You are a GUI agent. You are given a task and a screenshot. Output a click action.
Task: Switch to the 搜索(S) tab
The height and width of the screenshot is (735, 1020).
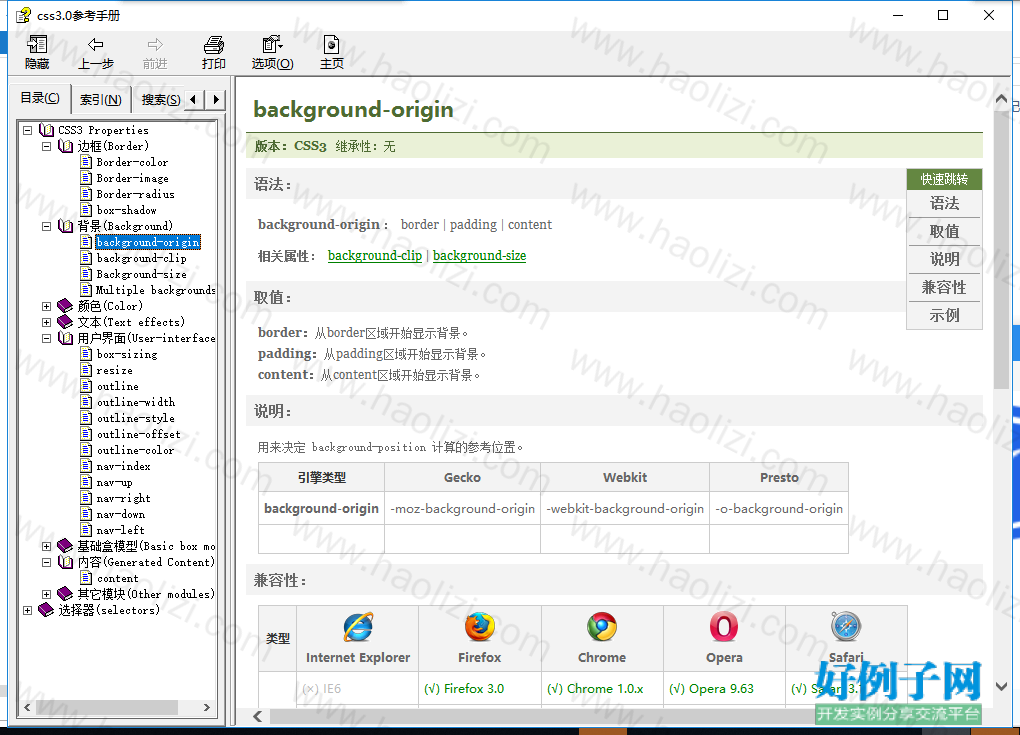click(x=160, y=100)
